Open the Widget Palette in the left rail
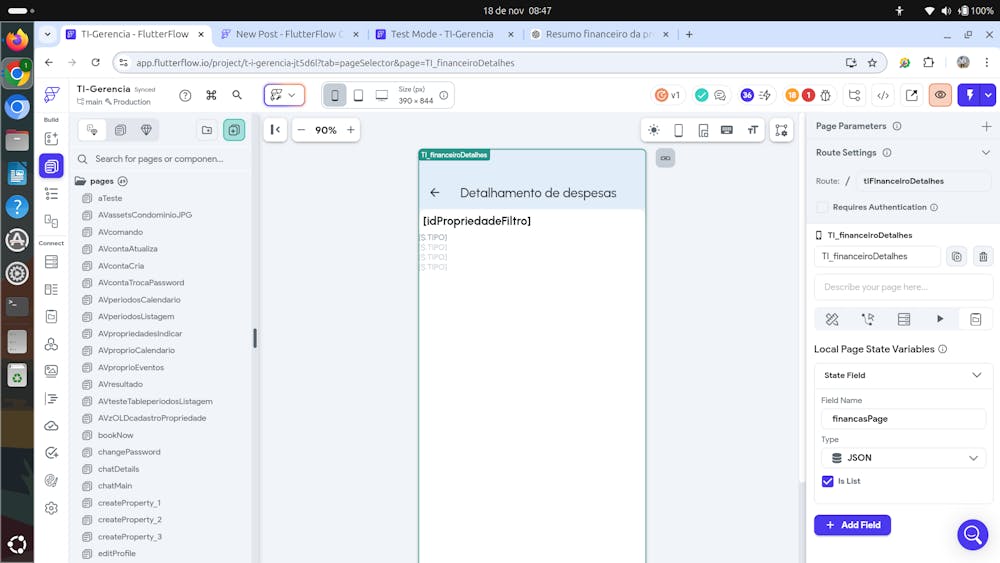The height and width of the screenshot is (563, 1000). [x=51, y=138]
